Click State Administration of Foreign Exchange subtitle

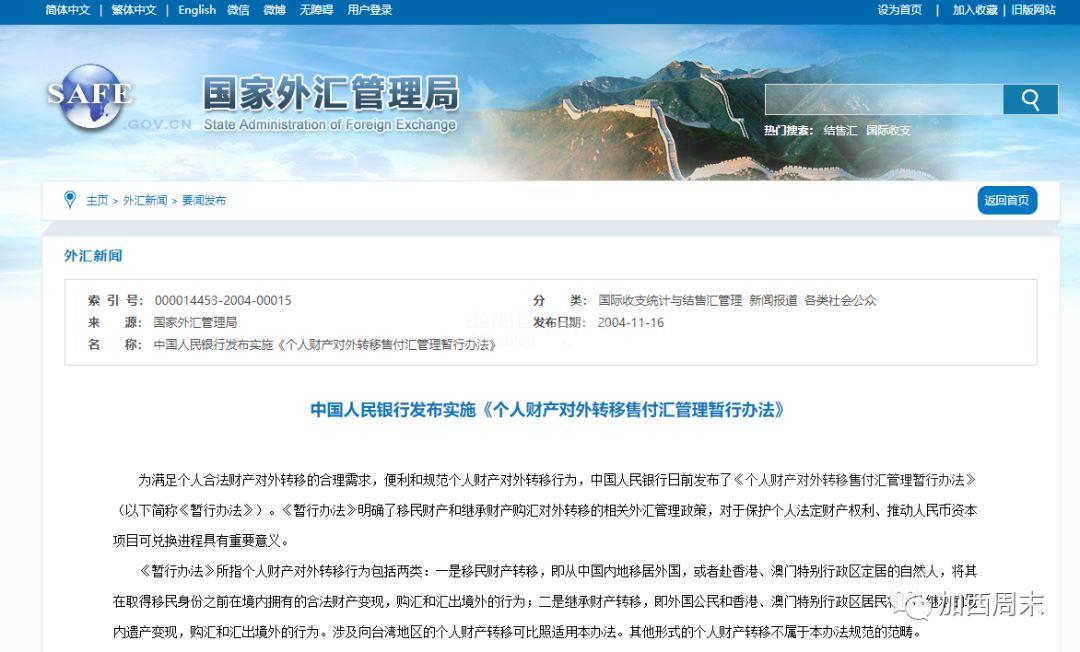(330, 125)
